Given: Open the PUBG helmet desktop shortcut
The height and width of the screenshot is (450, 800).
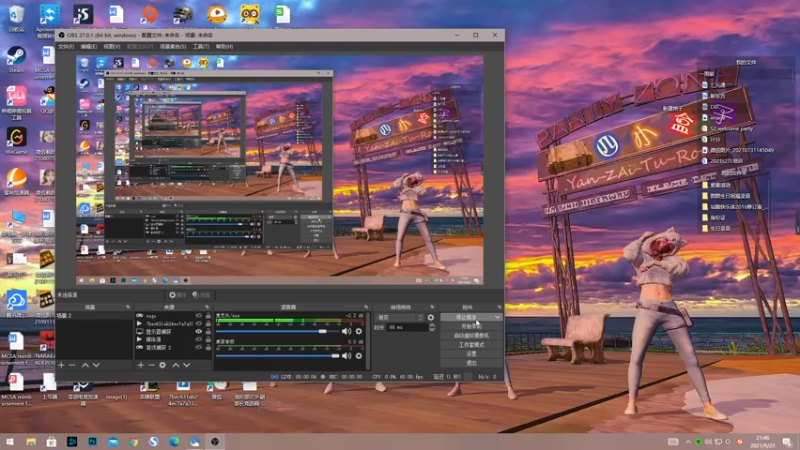Looking at the screenshot, I should (x=183, y=15).
